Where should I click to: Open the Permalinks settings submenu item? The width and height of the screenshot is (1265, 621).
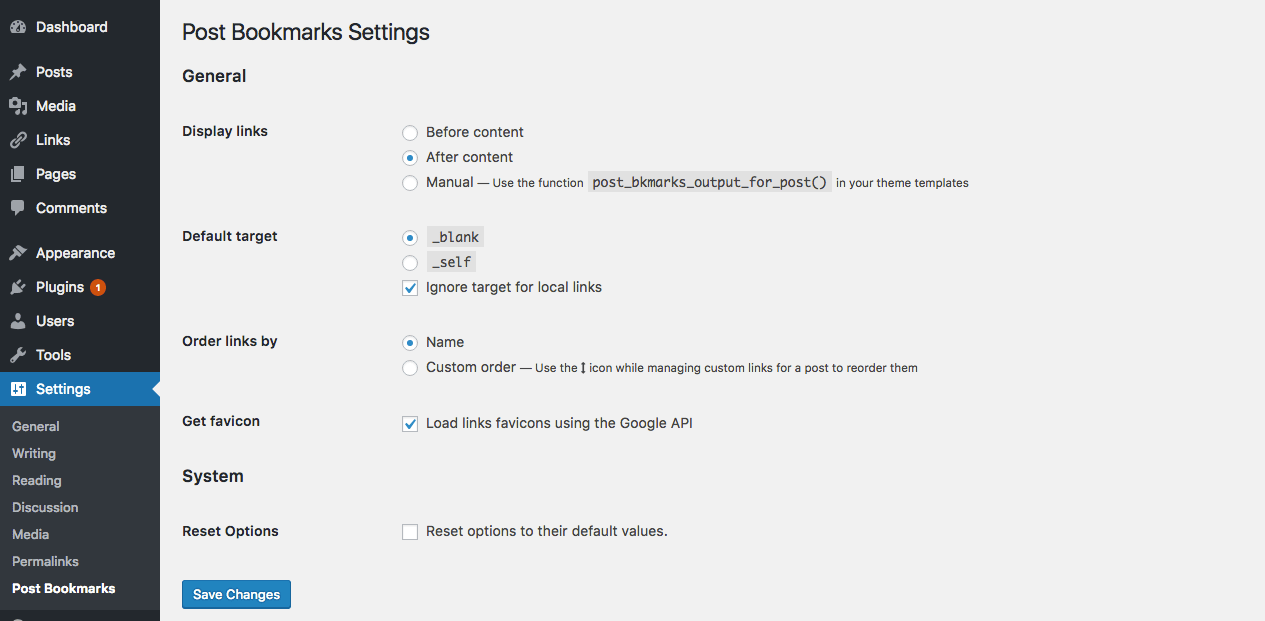tap(45, 562)
